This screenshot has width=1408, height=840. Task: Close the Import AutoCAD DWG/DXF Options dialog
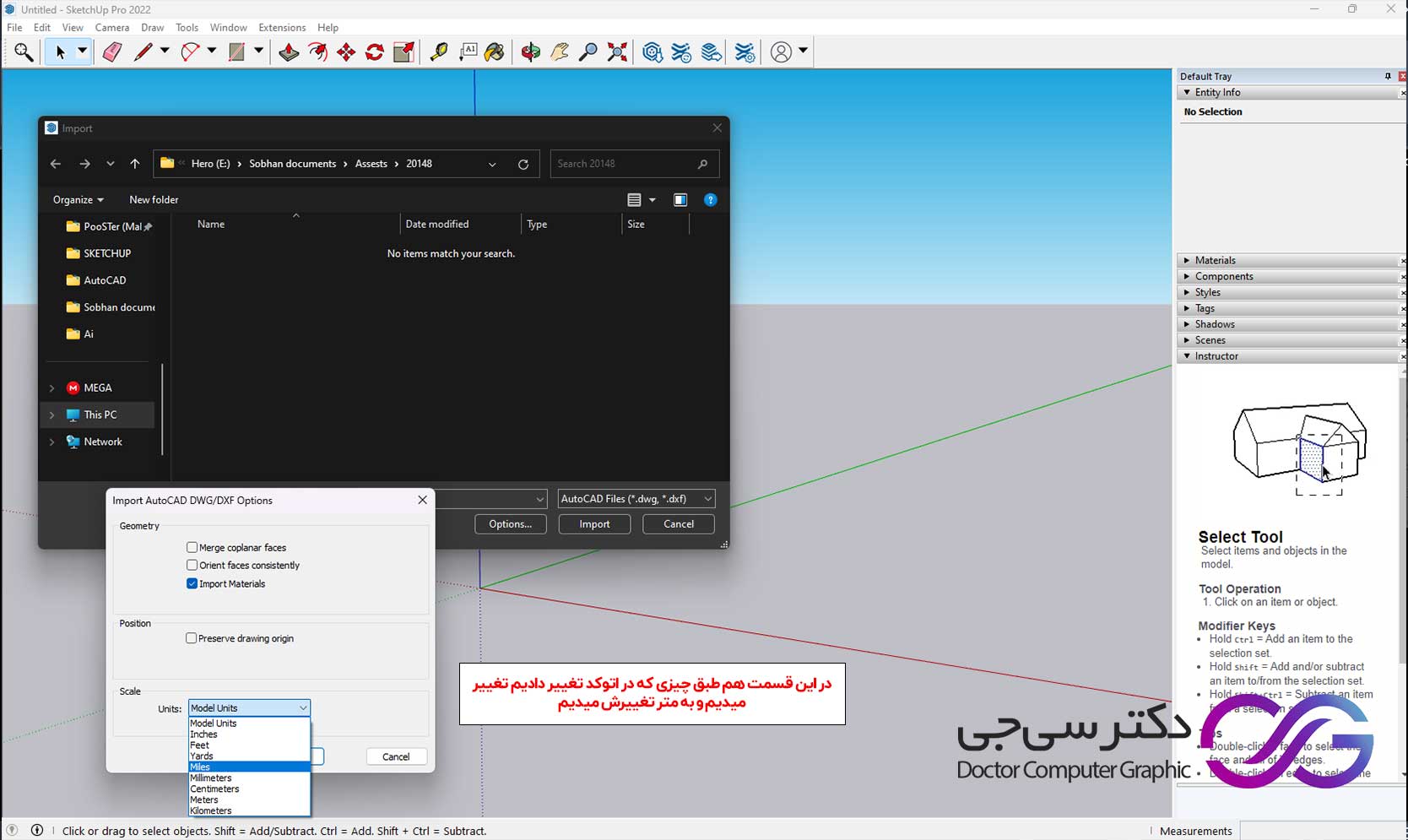pyautogui.click(x=423, y=500)
